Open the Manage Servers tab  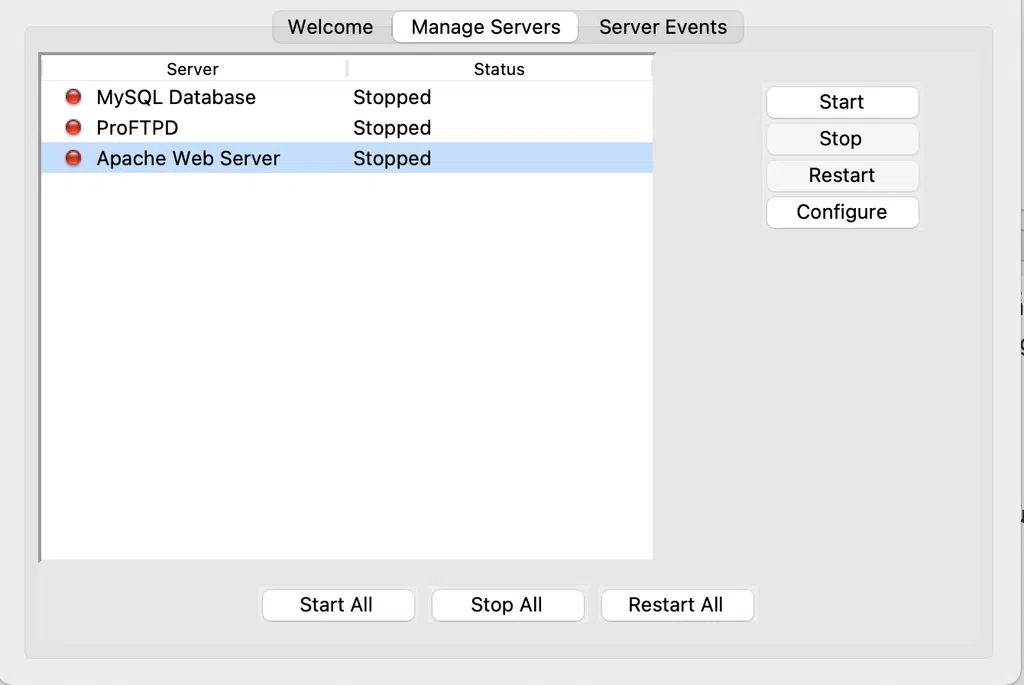point(485,27)
